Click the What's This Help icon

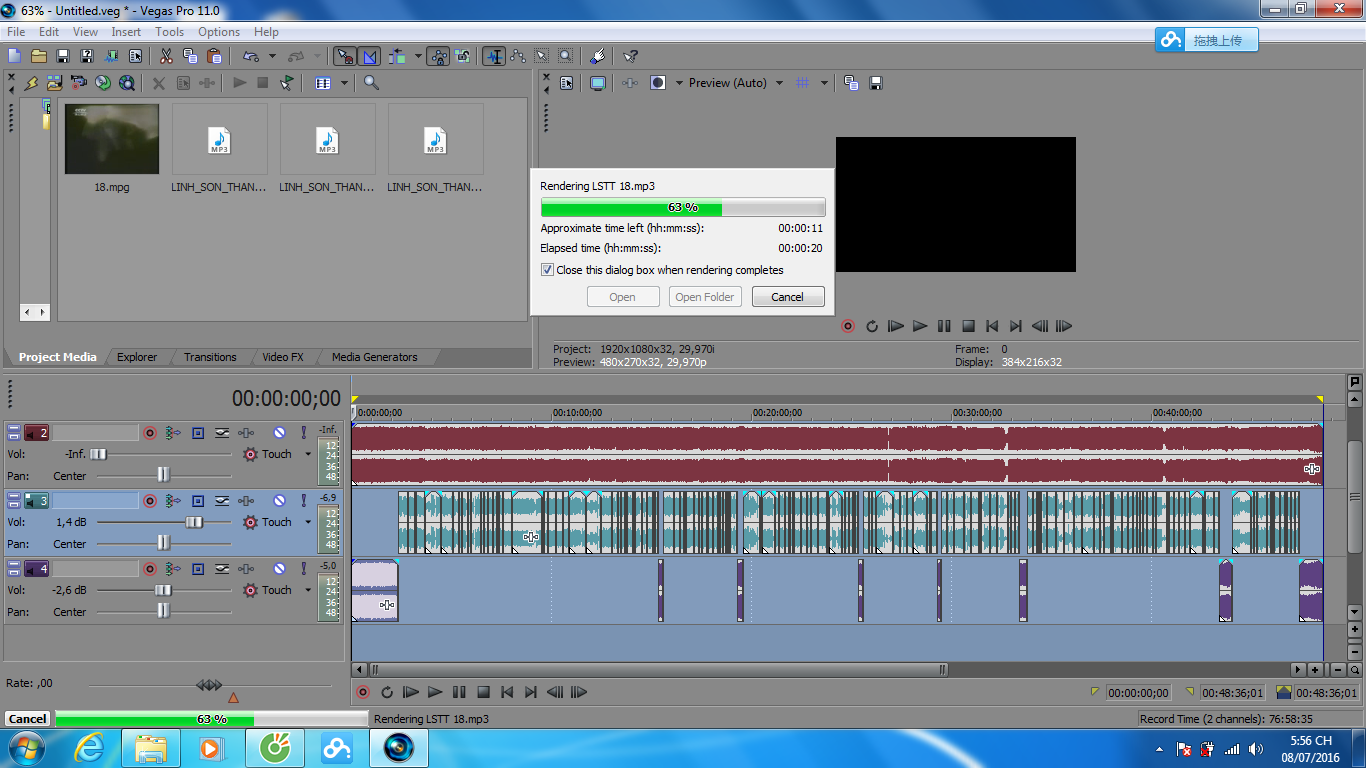tap(630, 56)
